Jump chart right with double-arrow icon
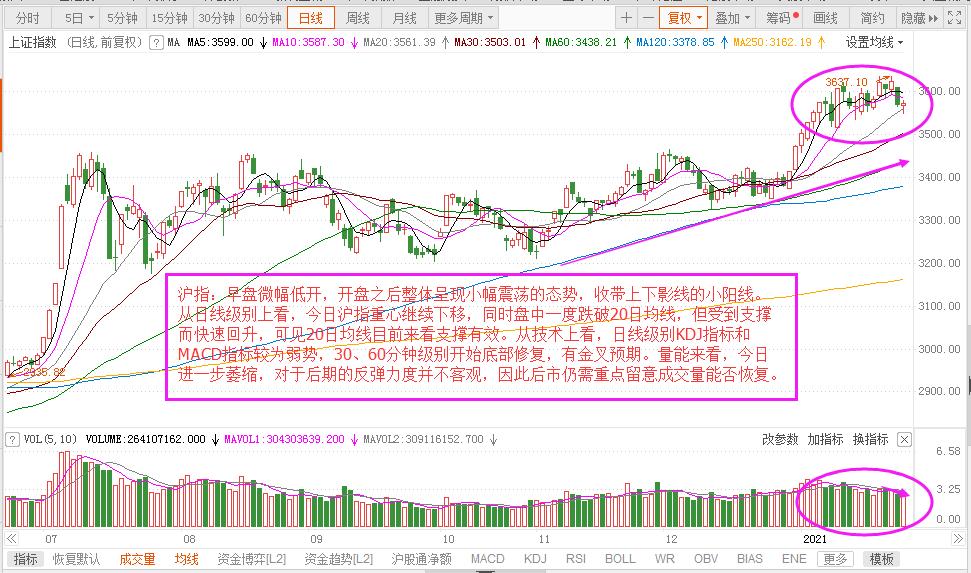The height and width of the screenshot is (573, 971). coord(959,538)
